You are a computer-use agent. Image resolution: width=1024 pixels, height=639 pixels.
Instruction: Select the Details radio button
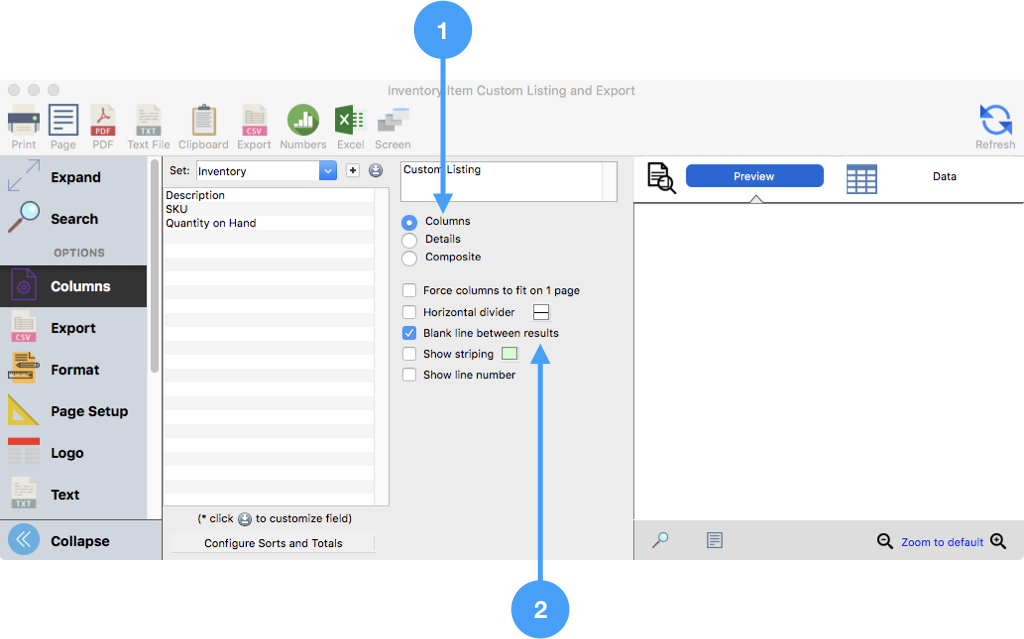409,240
